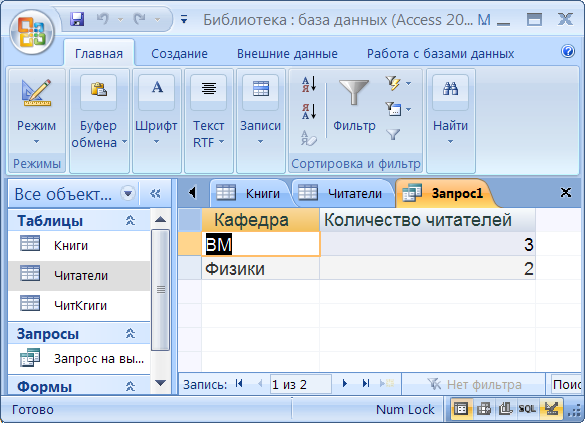Expand the Записи dropdown arrow

point(260,142)
